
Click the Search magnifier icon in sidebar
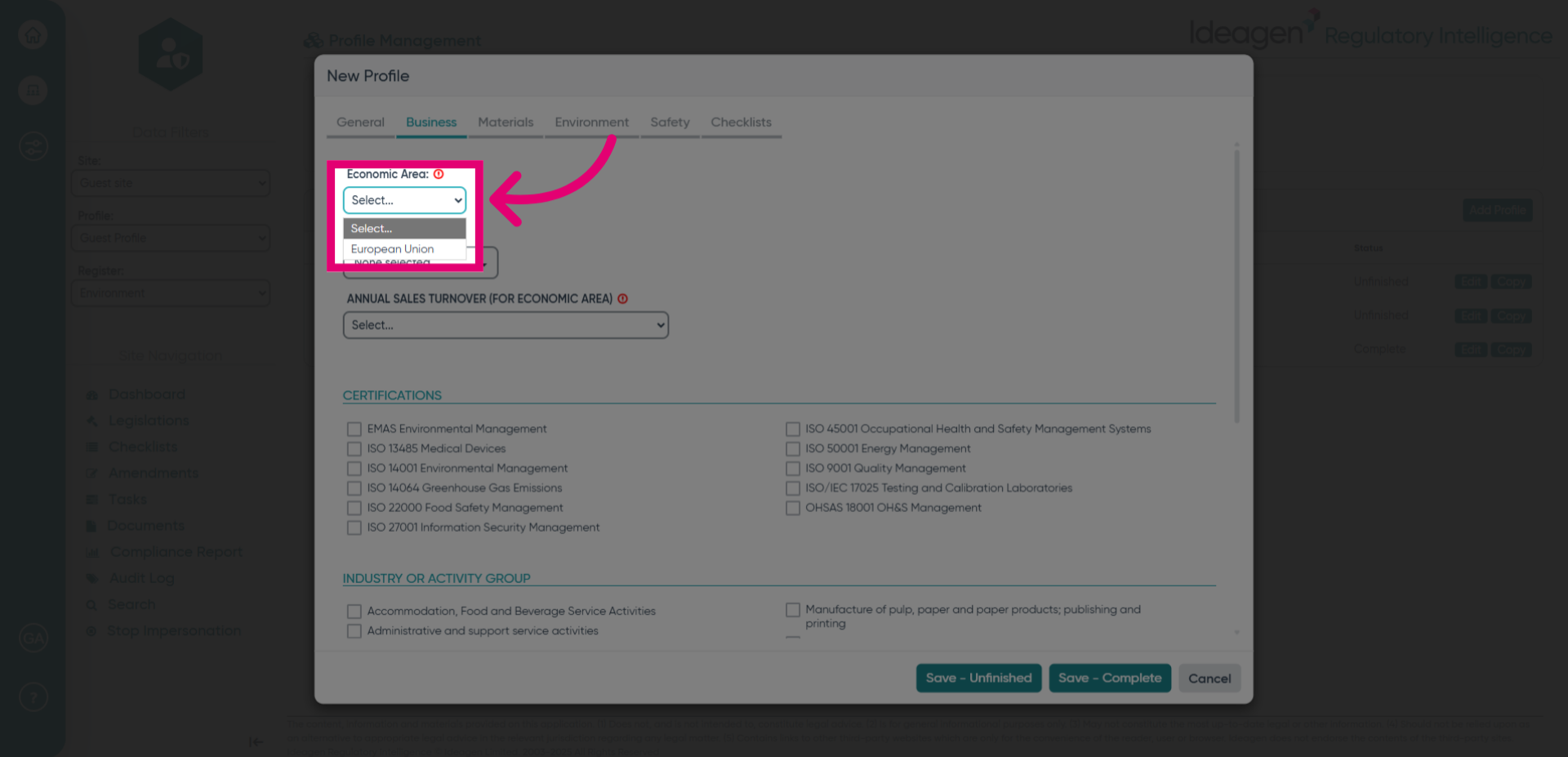tap(92, 605)
